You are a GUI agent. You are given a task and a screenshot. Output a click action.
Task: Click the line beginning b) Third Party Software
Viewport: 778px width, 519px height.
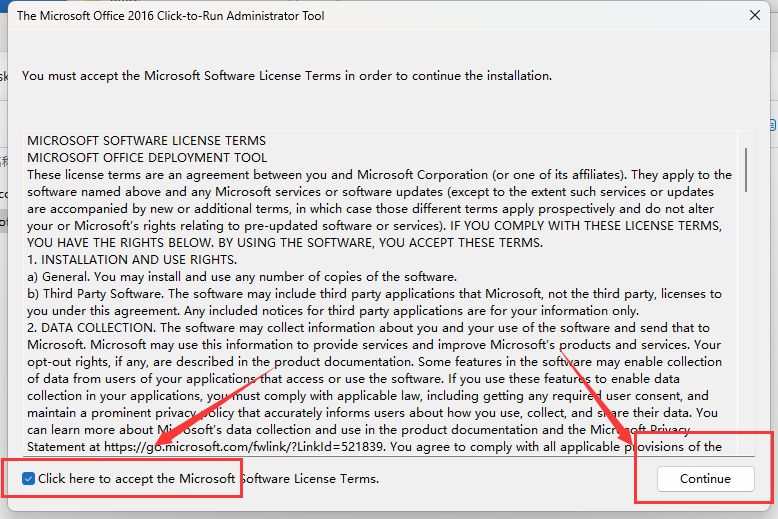pyautogui.click(x=374, y=294)
